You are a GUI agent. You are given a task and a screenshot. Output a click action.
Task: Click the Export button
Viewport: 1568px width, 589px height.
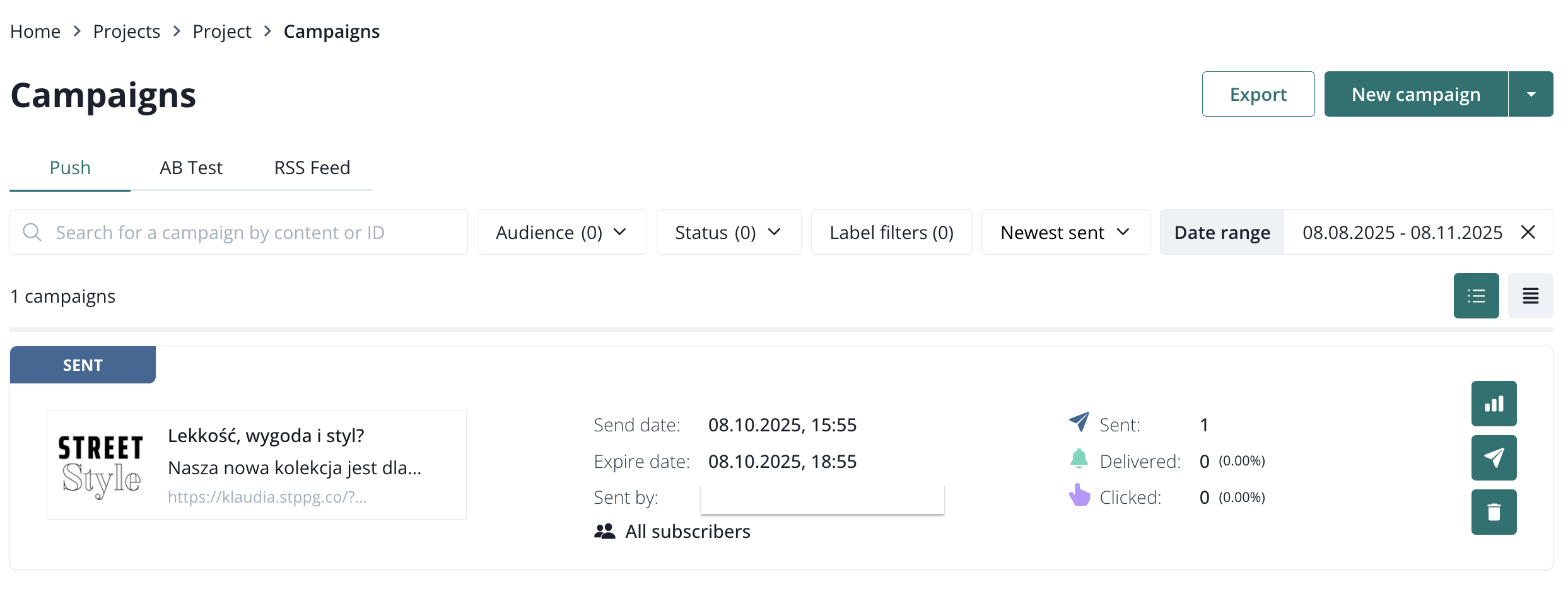pos(1258,94)
